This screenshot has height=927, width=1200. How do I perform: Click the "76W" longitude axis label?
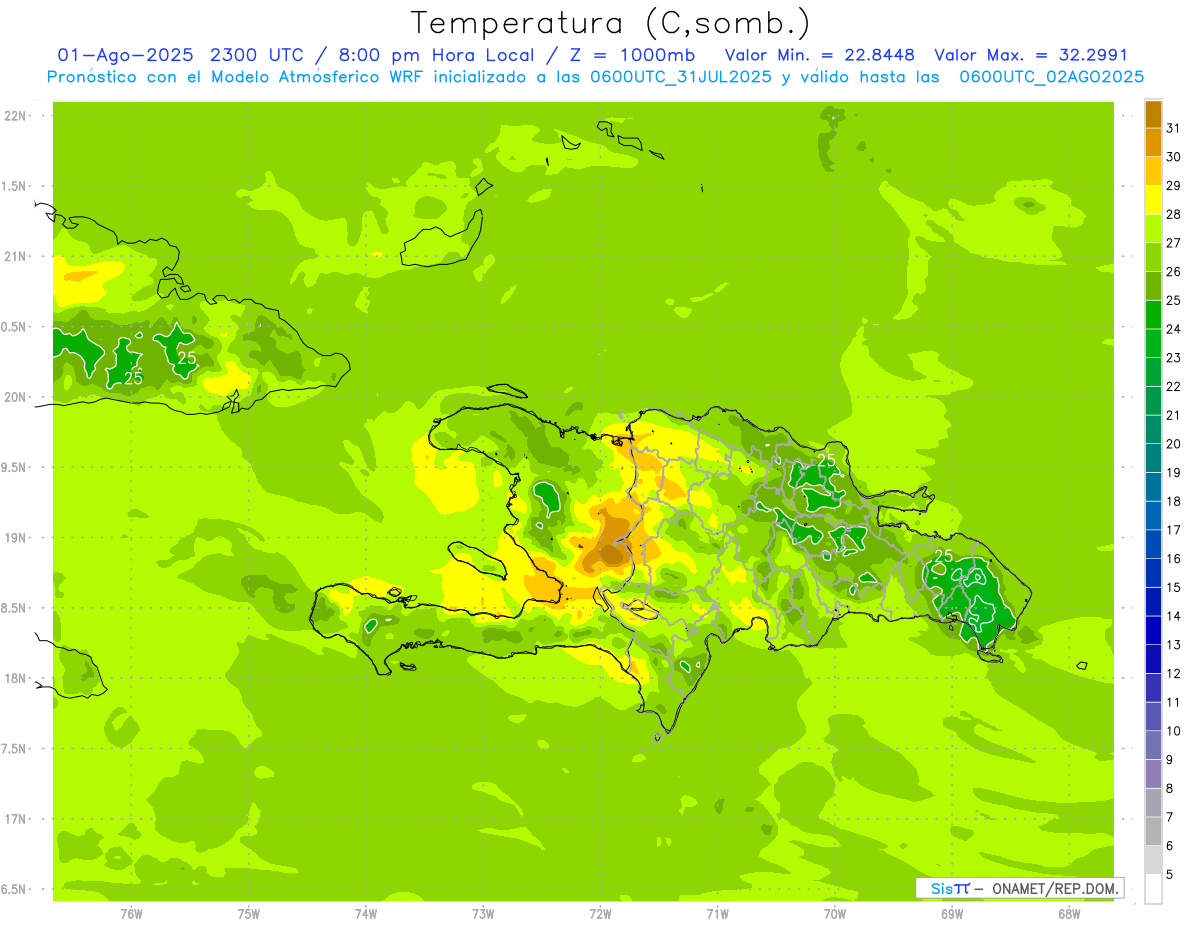(x=131, y=914)
